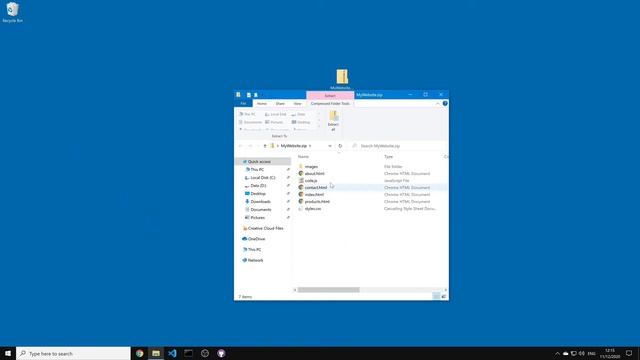Open the File tab
This screenshot has height=360, width=640.
point(243,104)
